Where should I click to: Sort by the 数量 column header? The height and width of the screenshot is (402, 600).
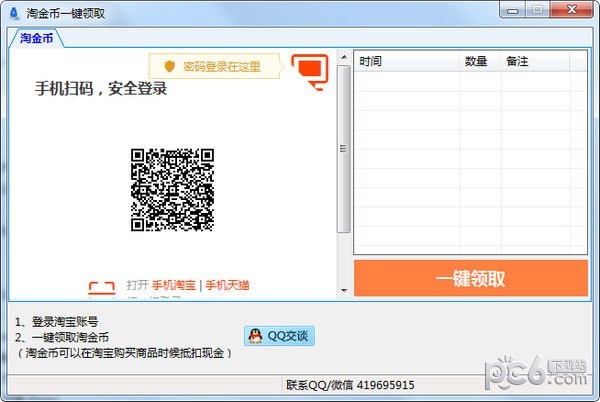pos(480,61)
